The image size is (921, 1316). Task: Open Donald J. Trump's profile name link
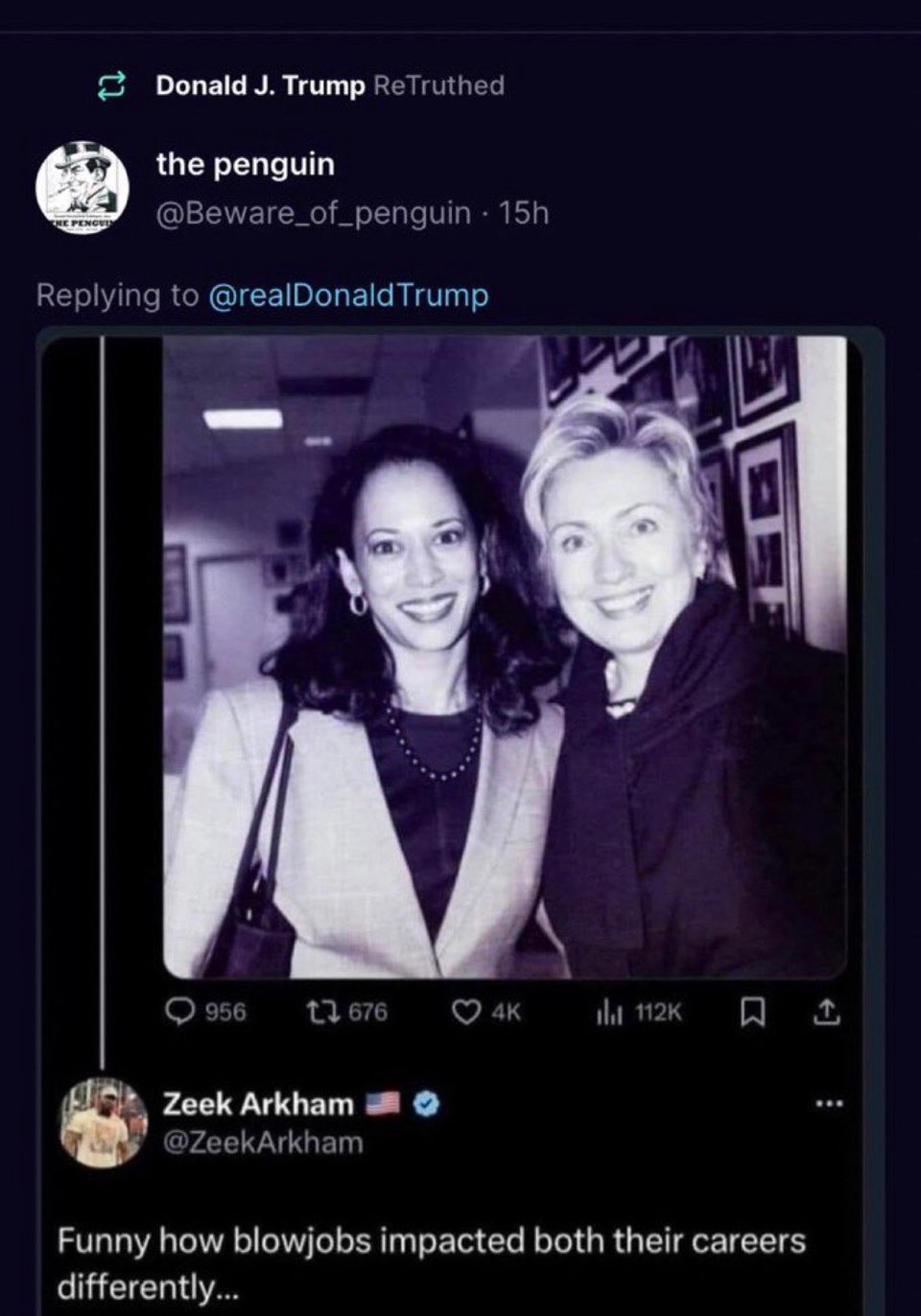point(260,85)
